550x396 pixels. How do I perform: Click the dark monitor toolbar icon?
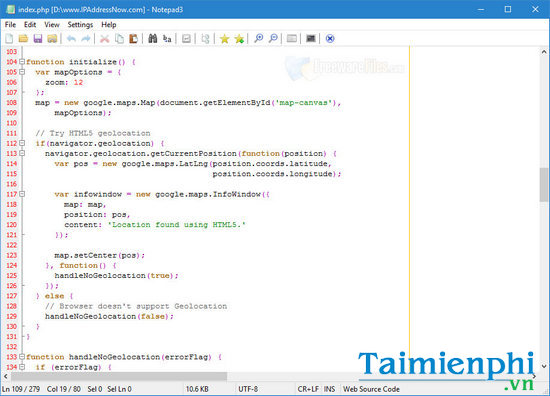point(311,39)
